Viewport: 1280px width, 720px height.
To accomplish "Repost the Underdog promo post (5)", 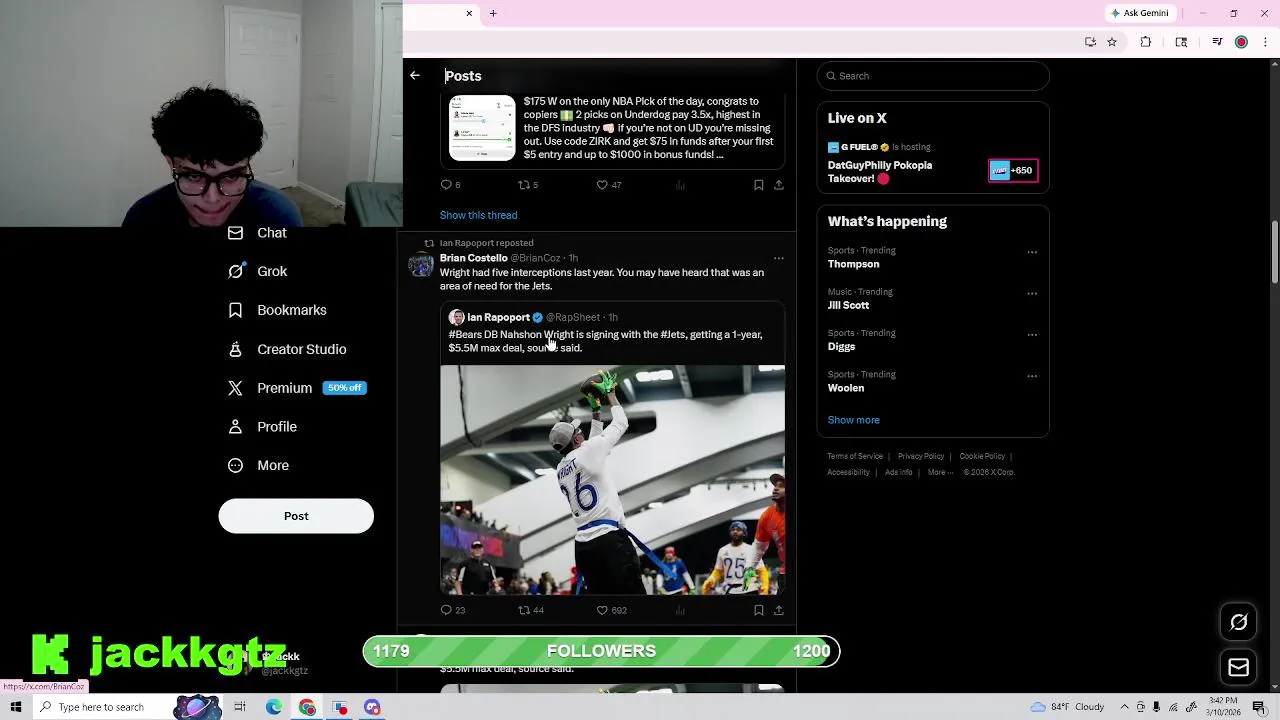I will tap(528, 185).
